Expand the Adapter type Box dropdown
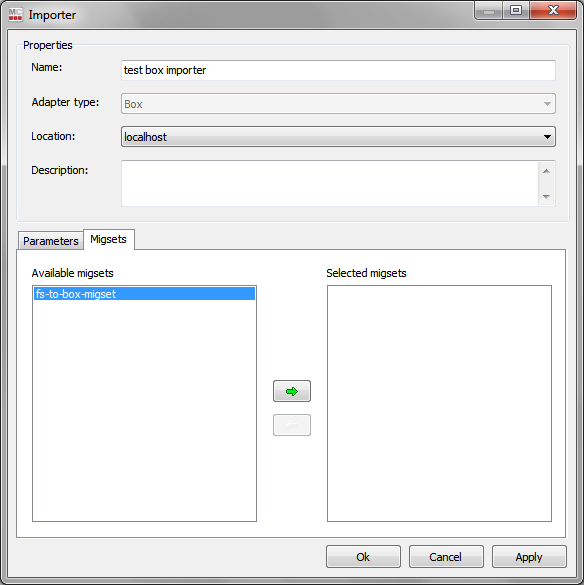 click(338, 104)
